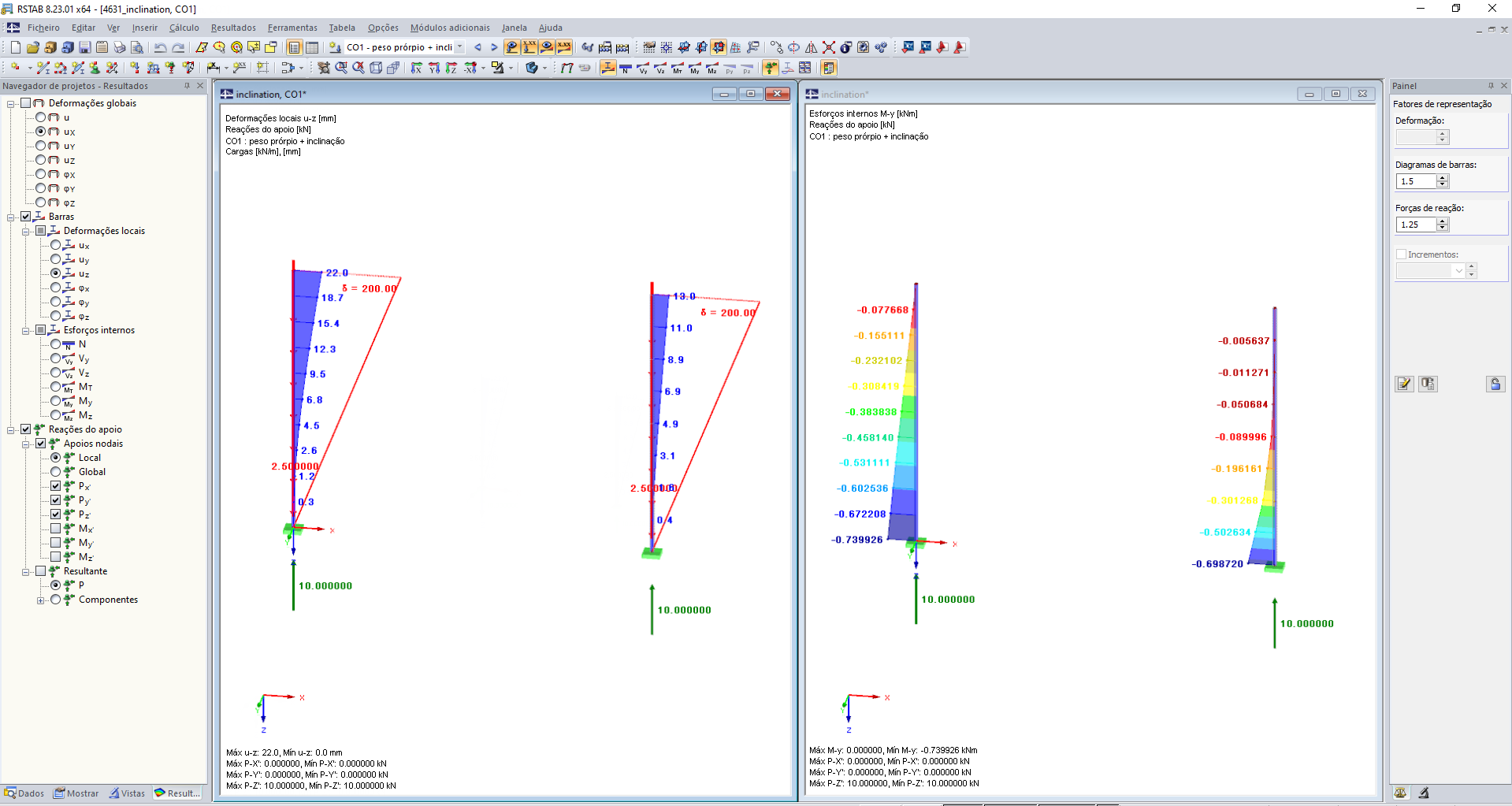
Task: Toggle the color results panel toolbar icon
Action: [x=829, y=69]
